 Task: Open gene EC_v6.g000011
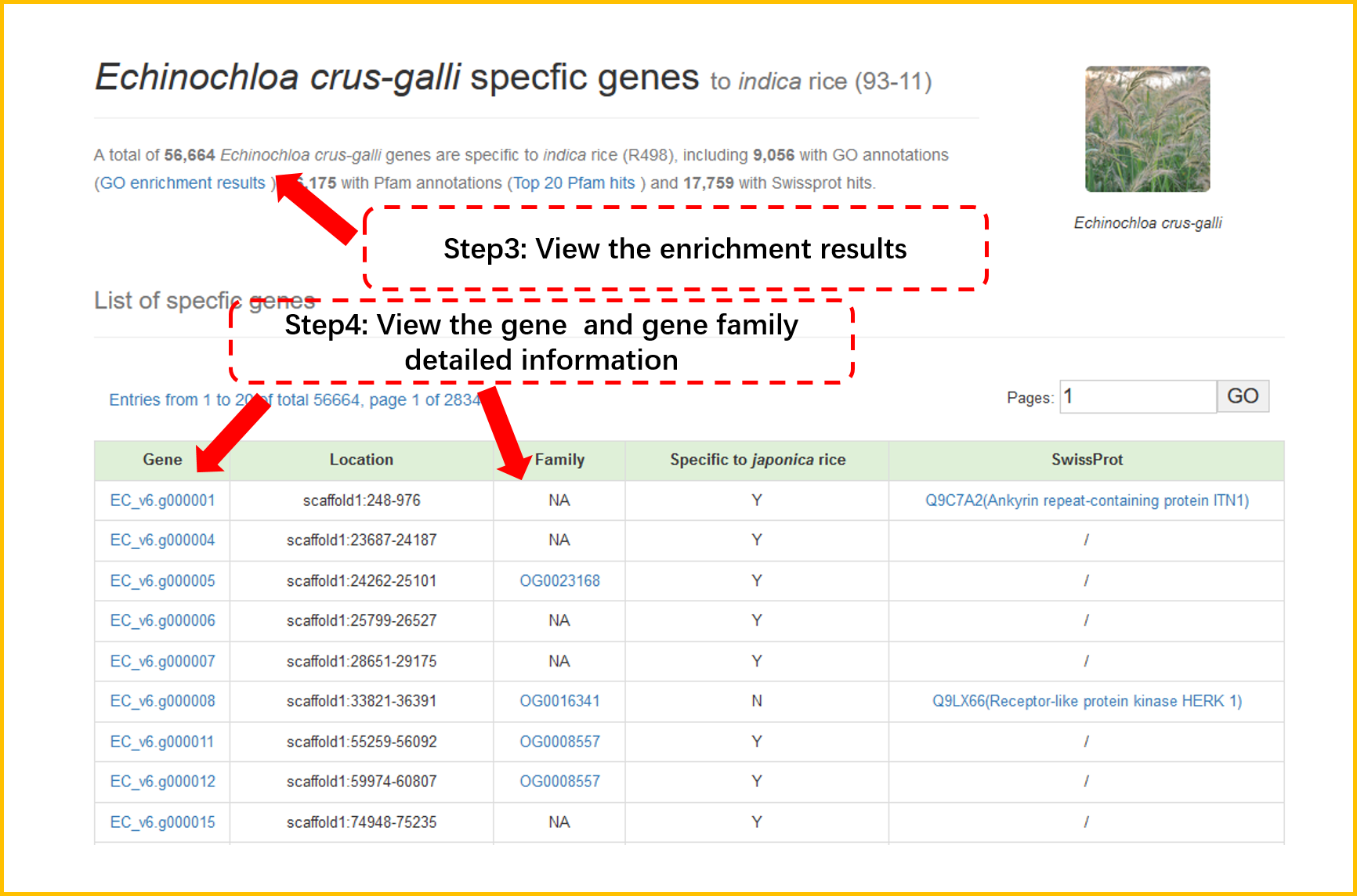tap(162, 742)
